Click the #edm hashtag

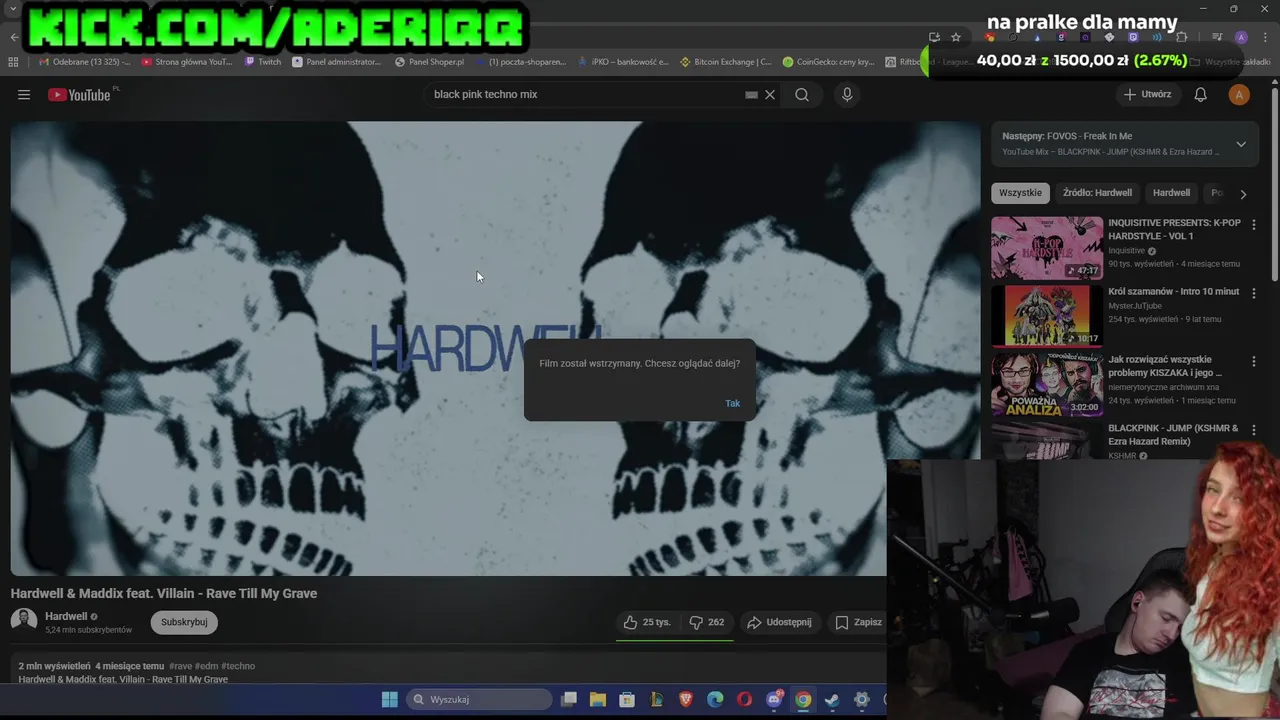click(x=206, y=666)
